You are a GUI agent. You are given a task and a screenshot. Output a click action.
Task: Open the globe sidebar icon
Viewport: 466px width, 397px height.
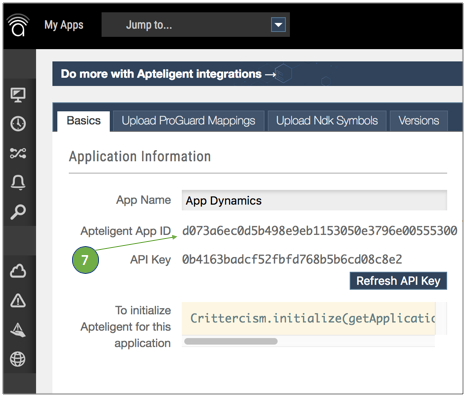pyautogui.click(x=18, y=359)
